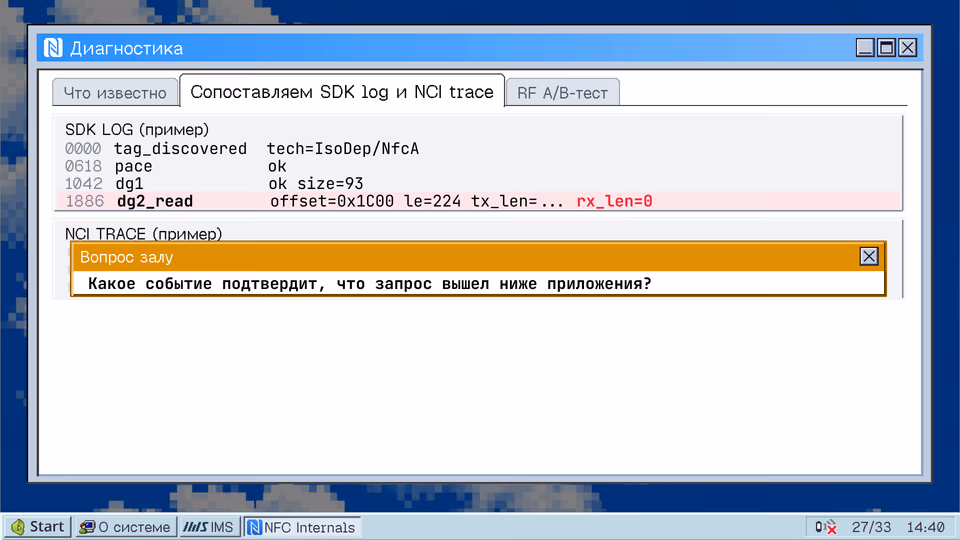Select the dg1 ok size=93 row

point(478,183)
